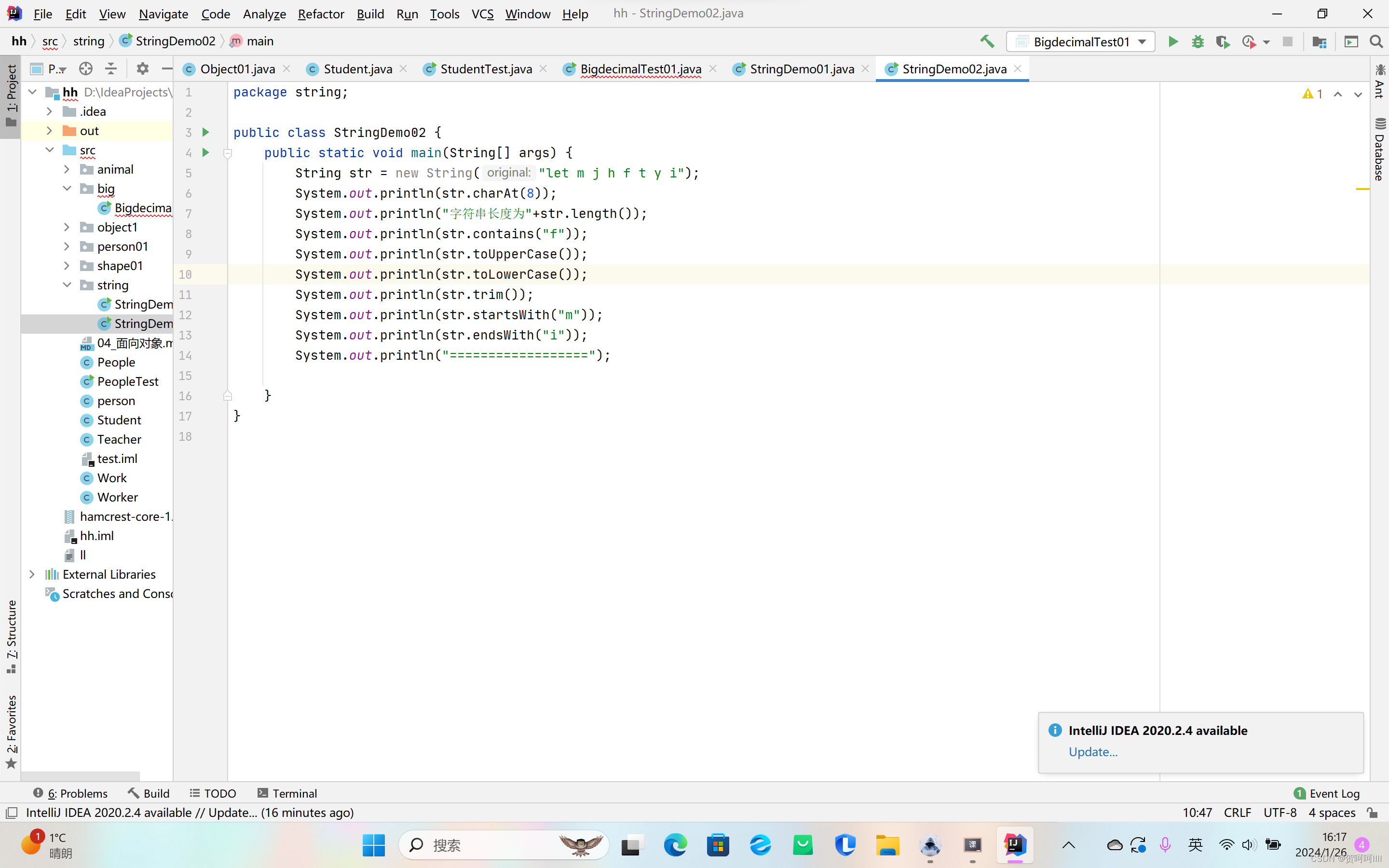The image size is (1389, 868).
Task: Click the Debug bug icon
Action: click(1198, 42)
